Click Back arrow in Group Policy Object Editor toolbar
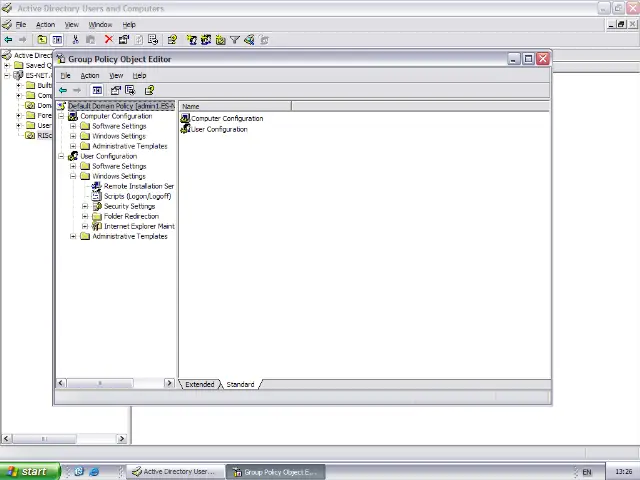The width and height of the screenshot is (640, 480). 63,90
